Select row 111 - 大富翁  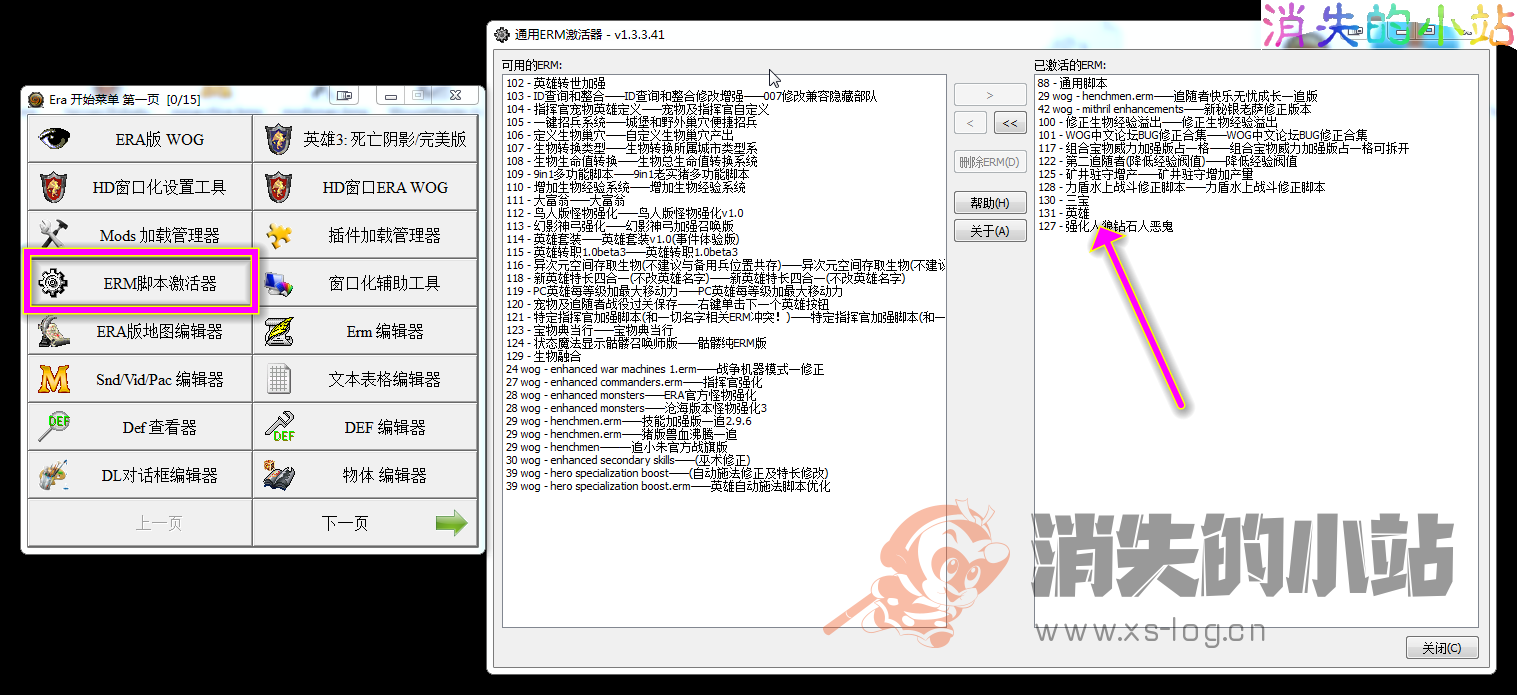(725, 200)
